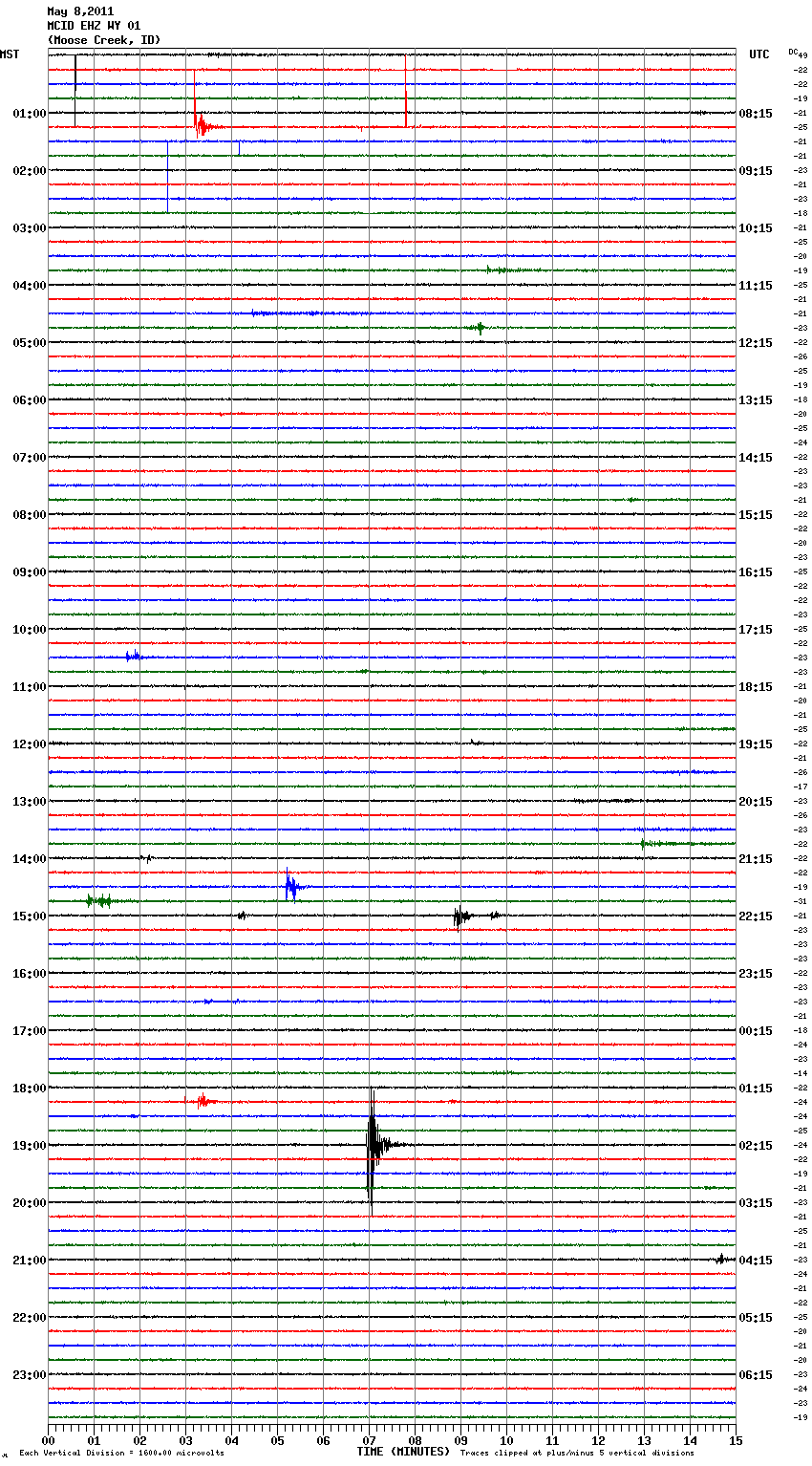This screenshot has width=812, height=1466.
Task: Click the 13:00 MST time label
Action: coord(29,801)
